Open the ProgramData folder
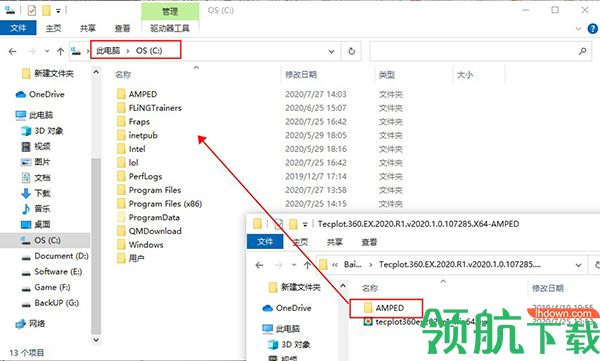This screenshot has width=600, height=361. (148, 217)
